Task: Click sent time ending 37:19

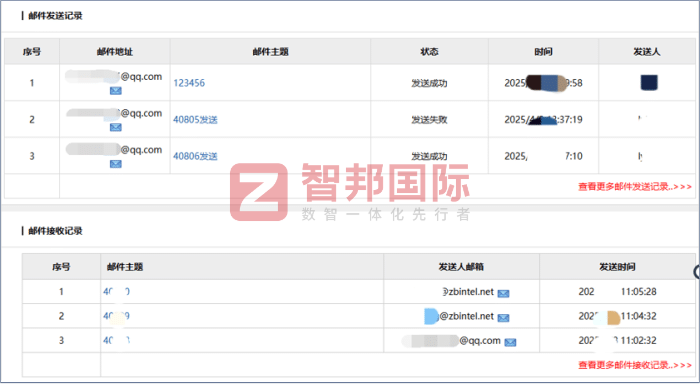Action: (543, 120)
